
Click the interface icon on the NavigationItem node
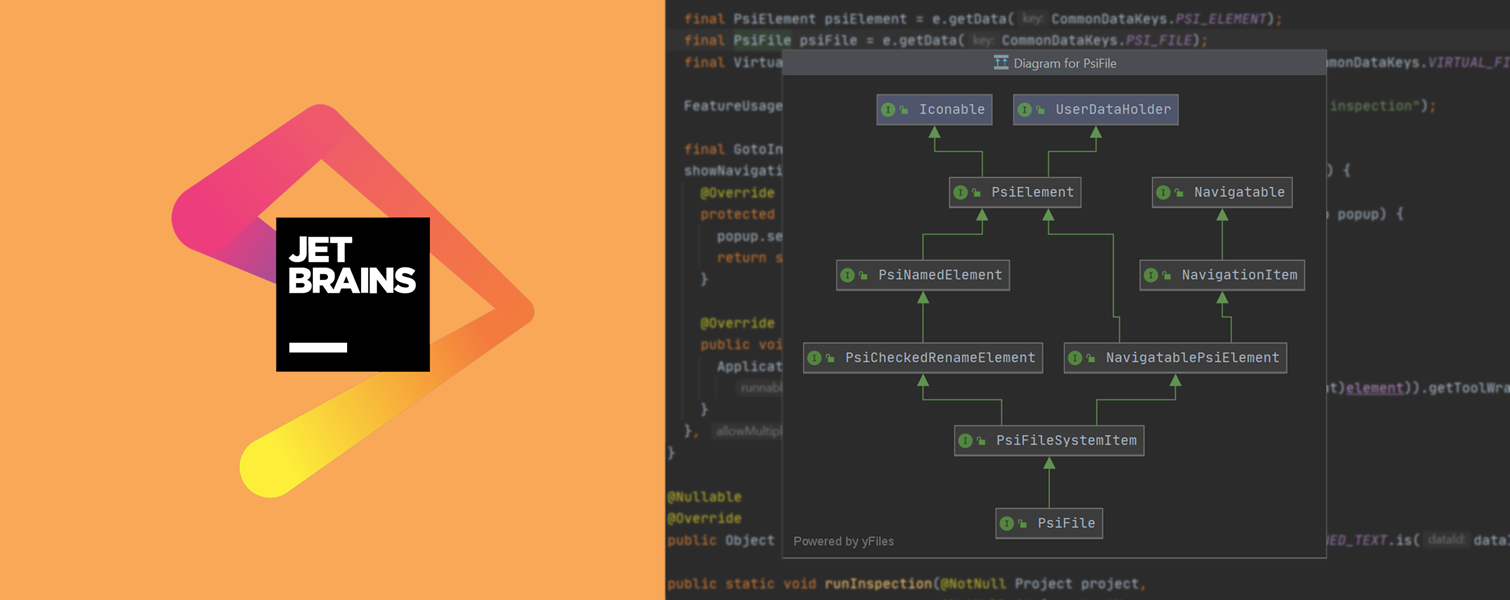click(x=1151, y=275)
